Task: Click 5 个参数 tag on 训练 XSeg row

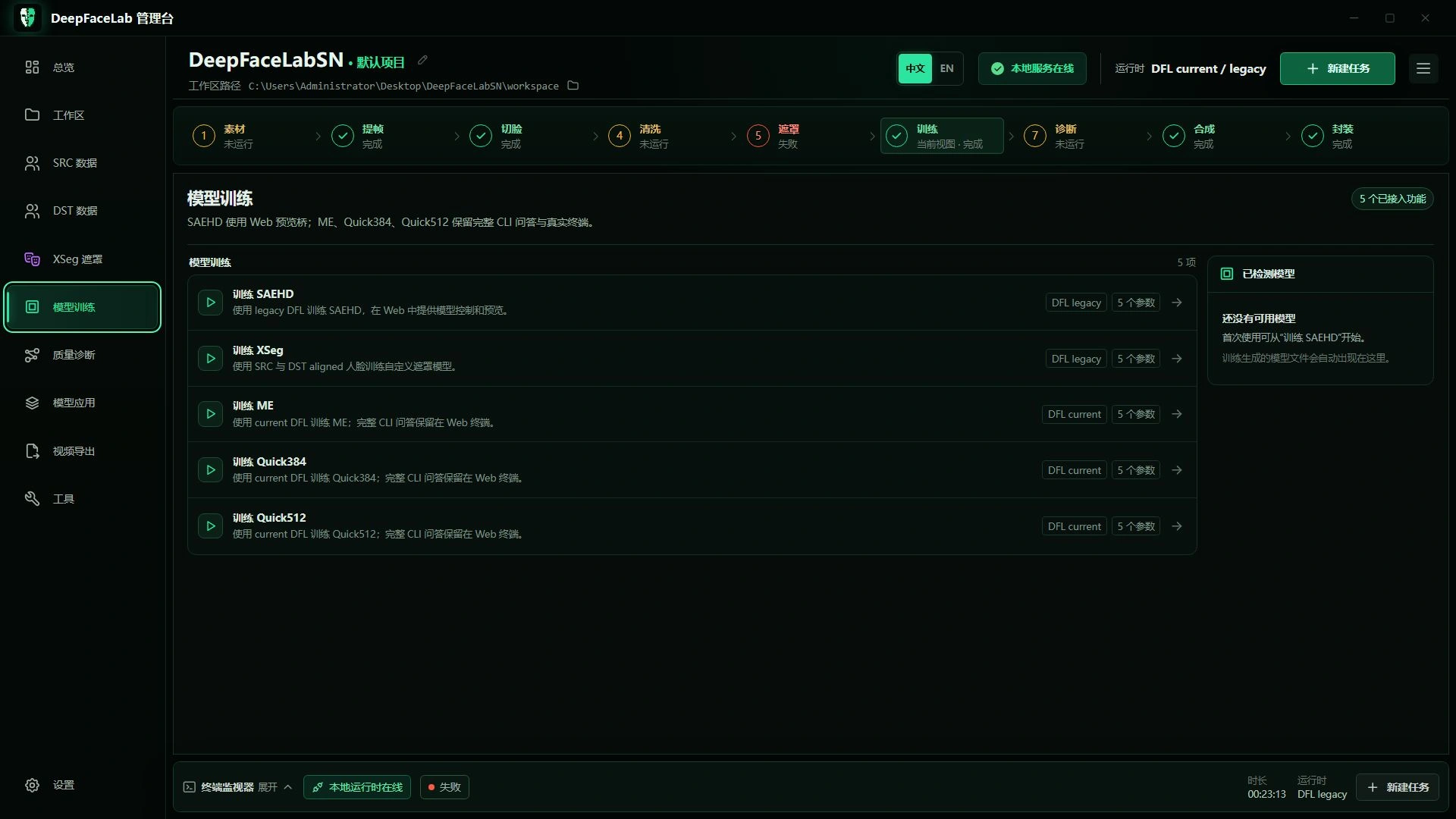Action: 1136,359
